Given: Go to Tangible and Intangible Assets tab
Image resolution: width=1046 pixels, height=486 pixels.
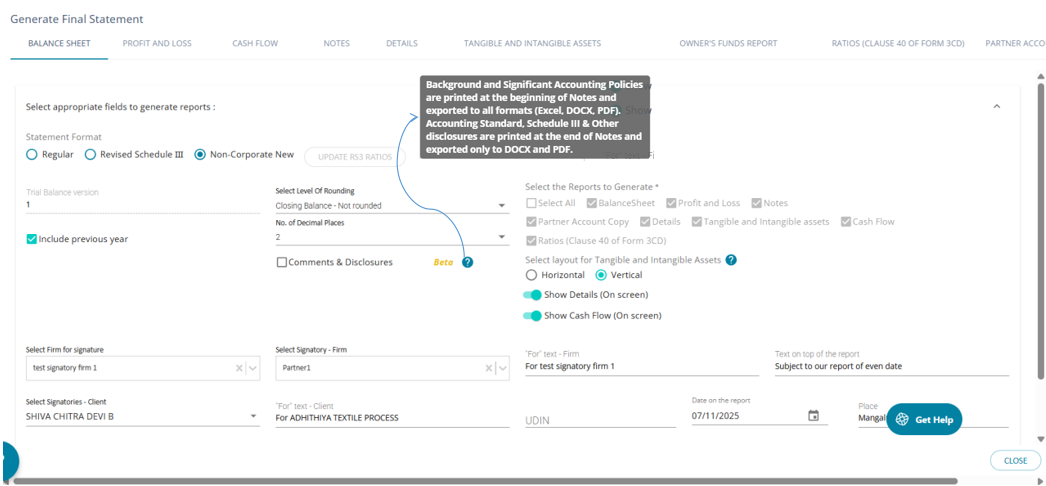Looking at the screenshot, I should pos(532,43).
